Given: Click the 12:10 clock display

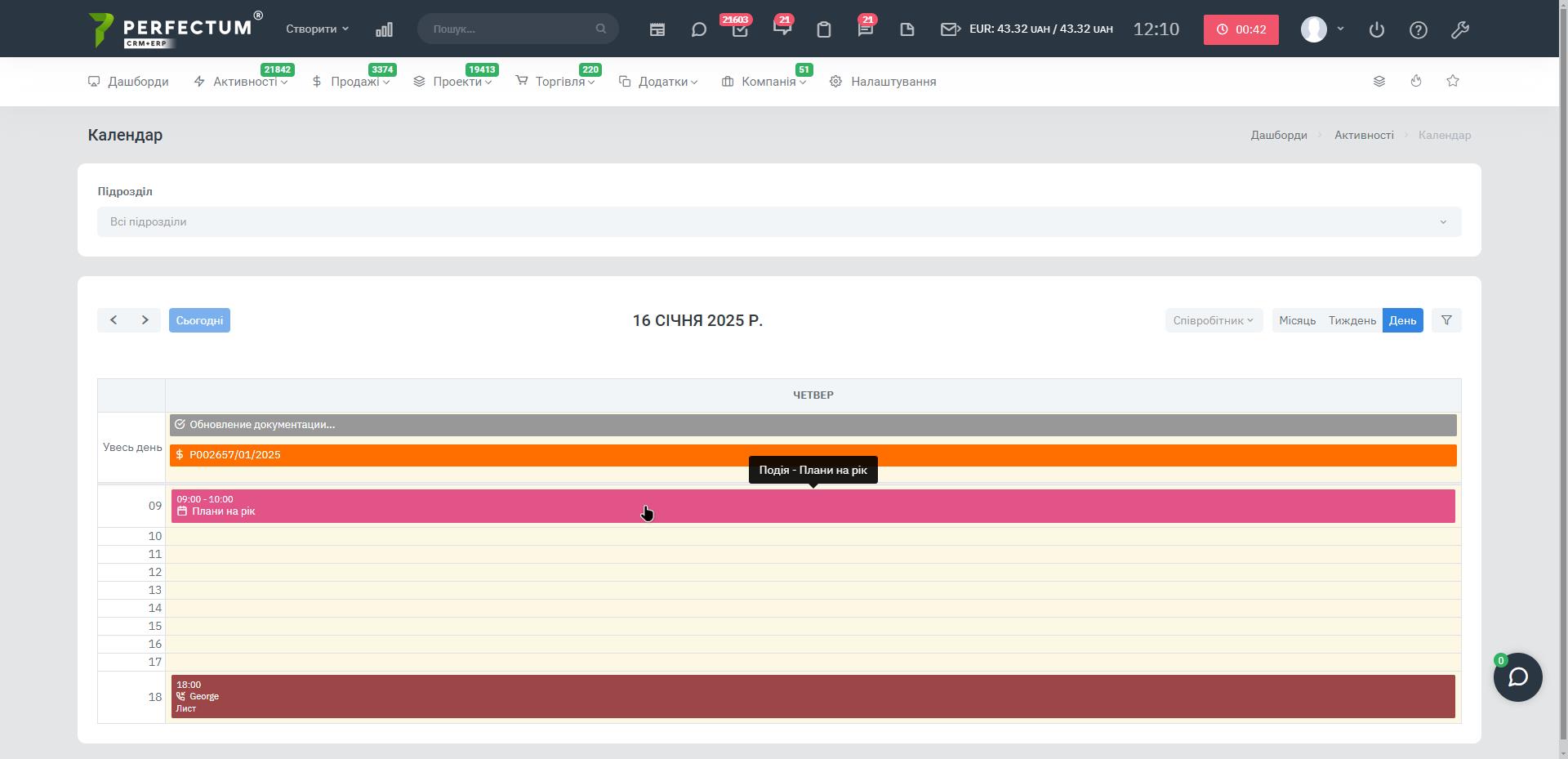Looking at the screenshot, I should tap(1156, 29).
